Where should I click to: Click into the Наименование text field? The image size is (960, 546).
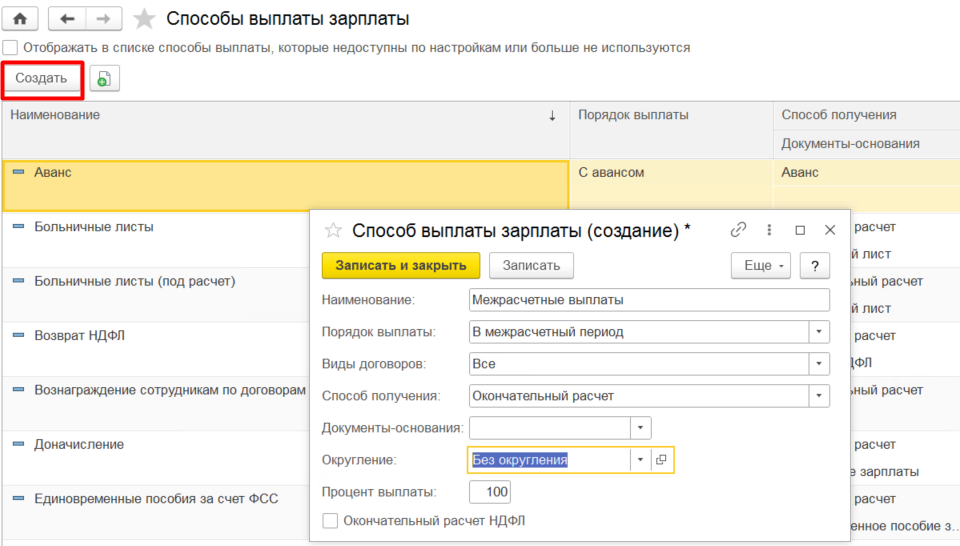[648, 300]
